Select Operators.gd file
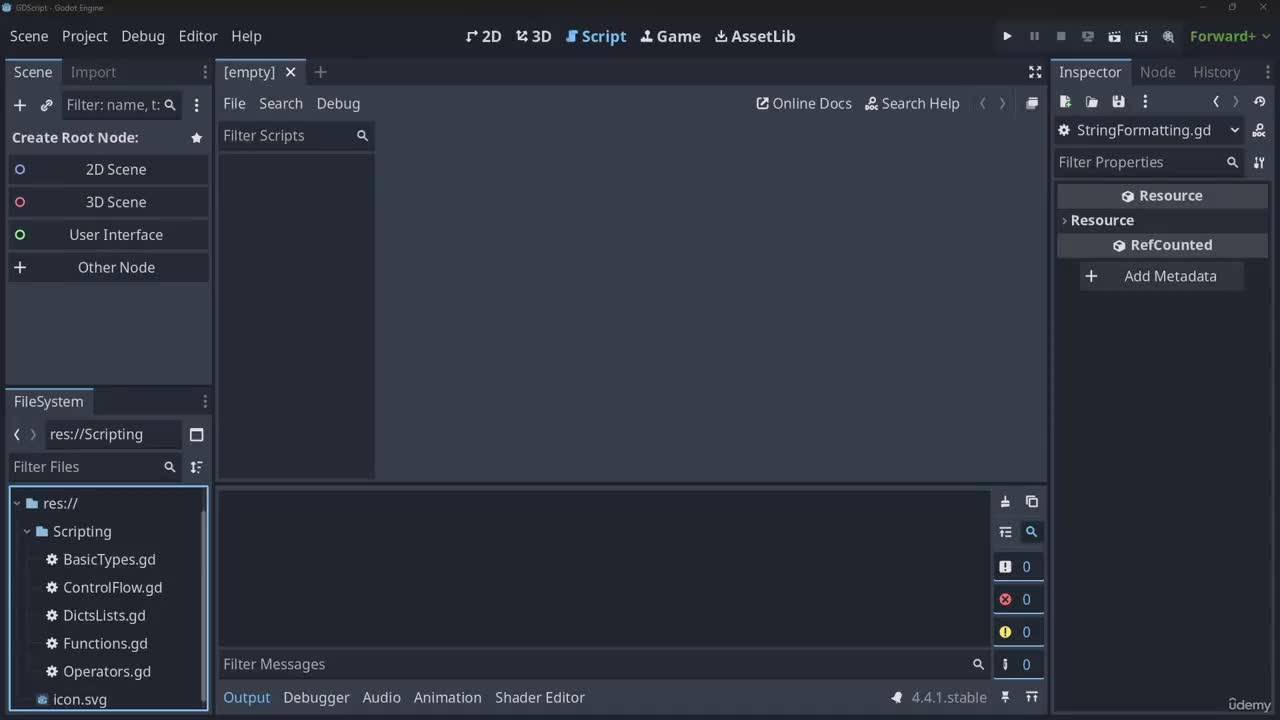Image resolution: width=1280 pixels, height=720 pixels. click(106, 671)
